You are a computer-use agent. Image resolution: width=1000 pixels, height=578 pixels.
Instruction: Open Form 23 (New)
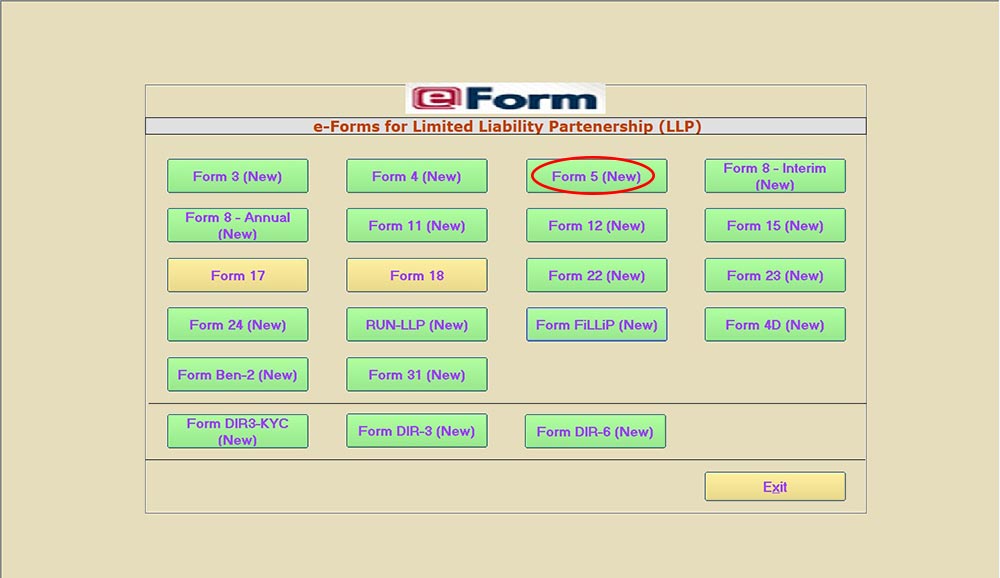[775, 275]
